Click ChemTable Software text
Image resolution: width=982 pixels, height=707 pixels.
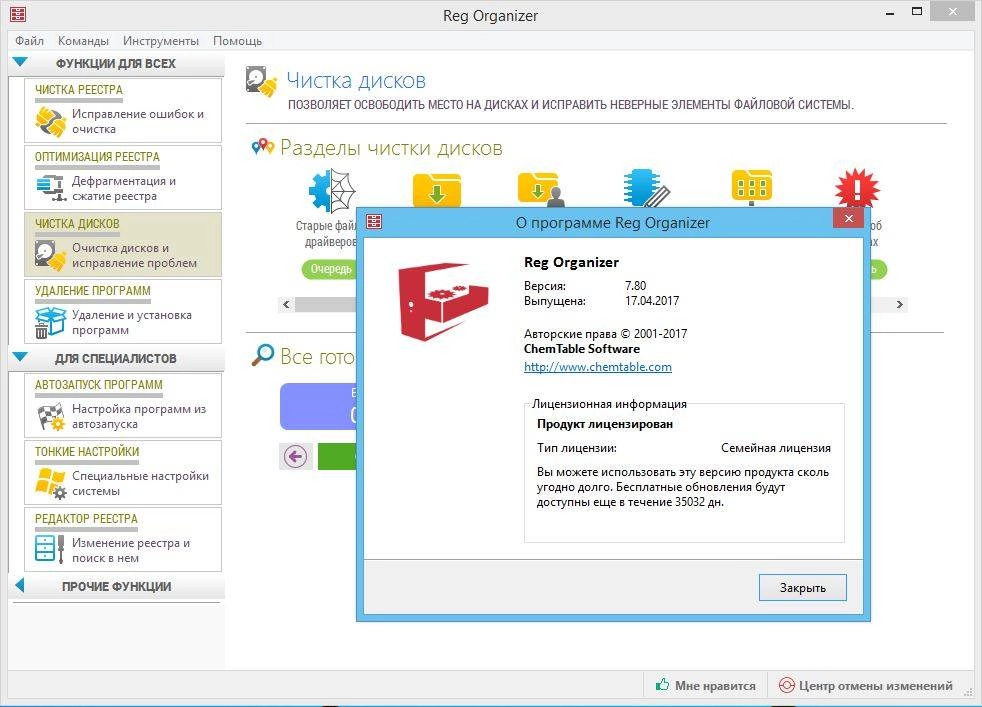point(581,349)
